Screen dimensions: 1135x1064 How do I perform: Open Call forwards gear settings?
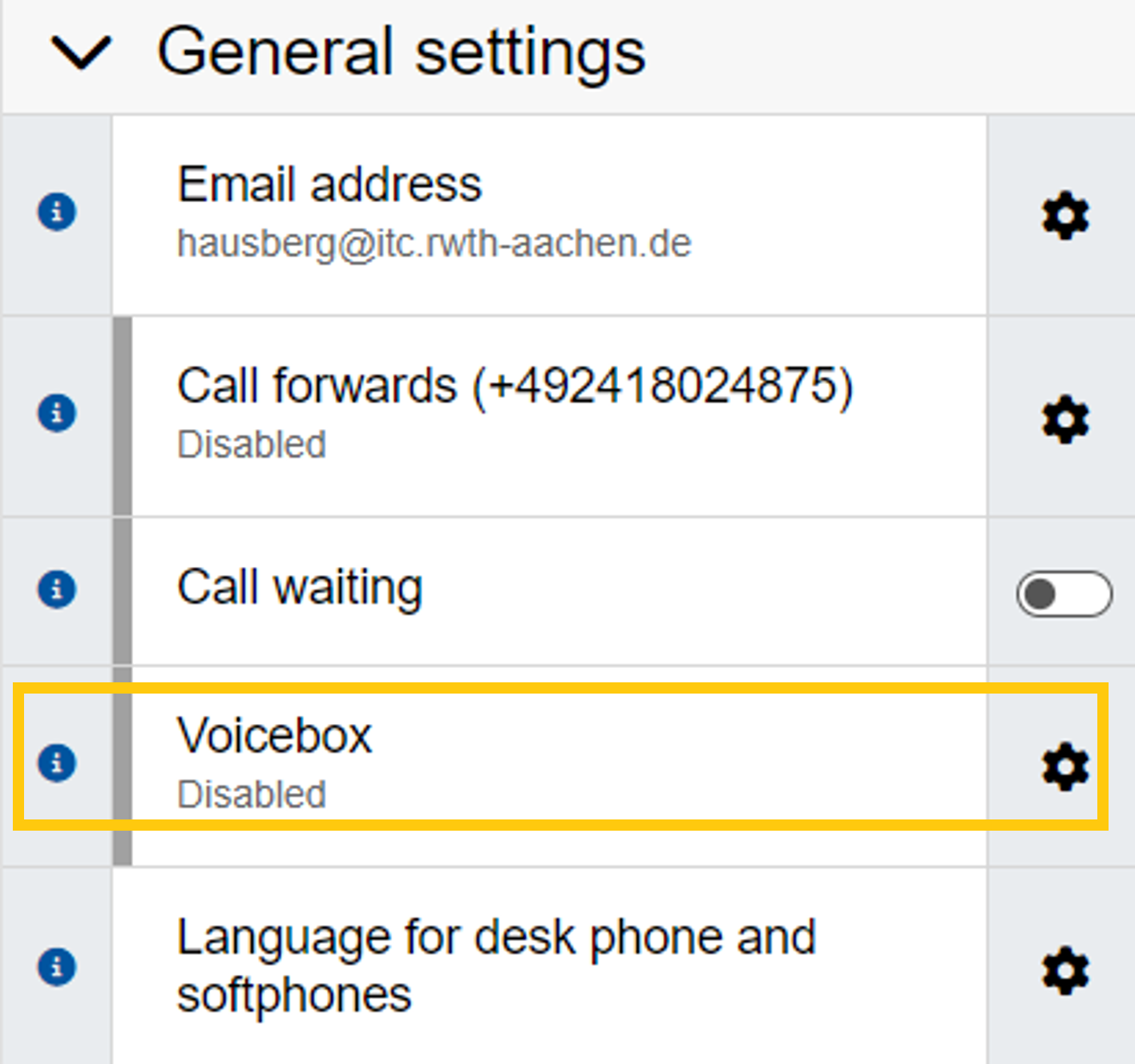[1065, 419]
